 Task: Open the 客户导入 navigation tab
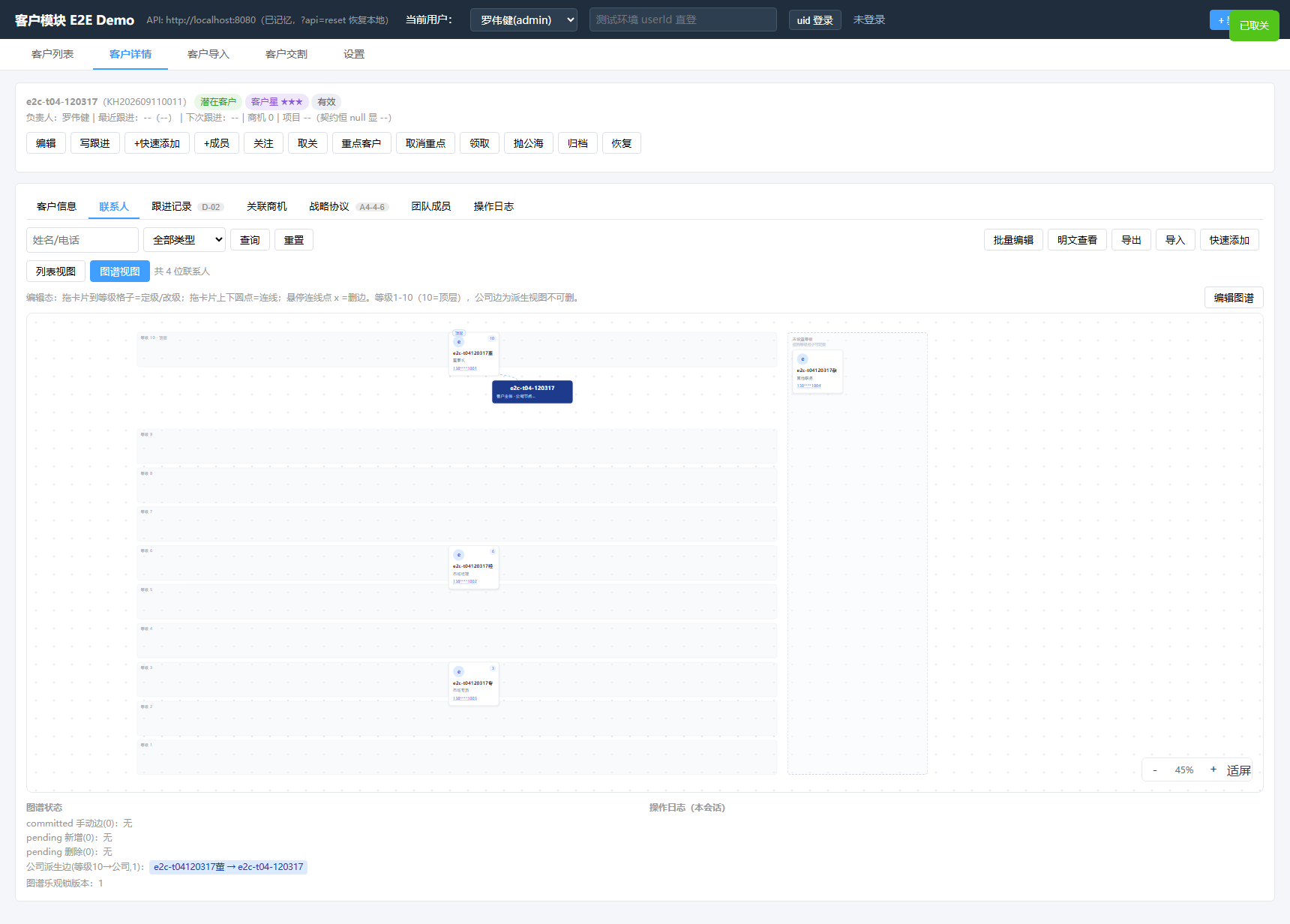pos(208,54)
